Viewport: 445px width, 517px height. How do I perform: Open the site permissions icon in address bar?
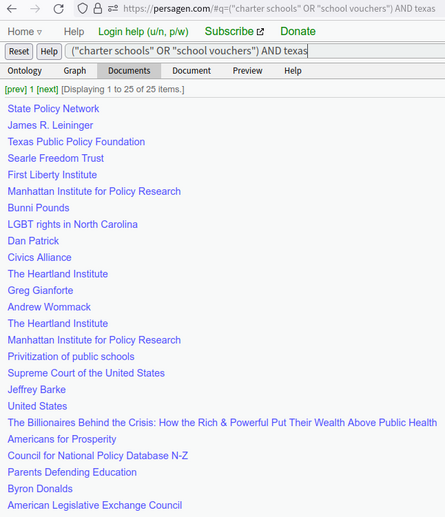[x=113, y=9]
